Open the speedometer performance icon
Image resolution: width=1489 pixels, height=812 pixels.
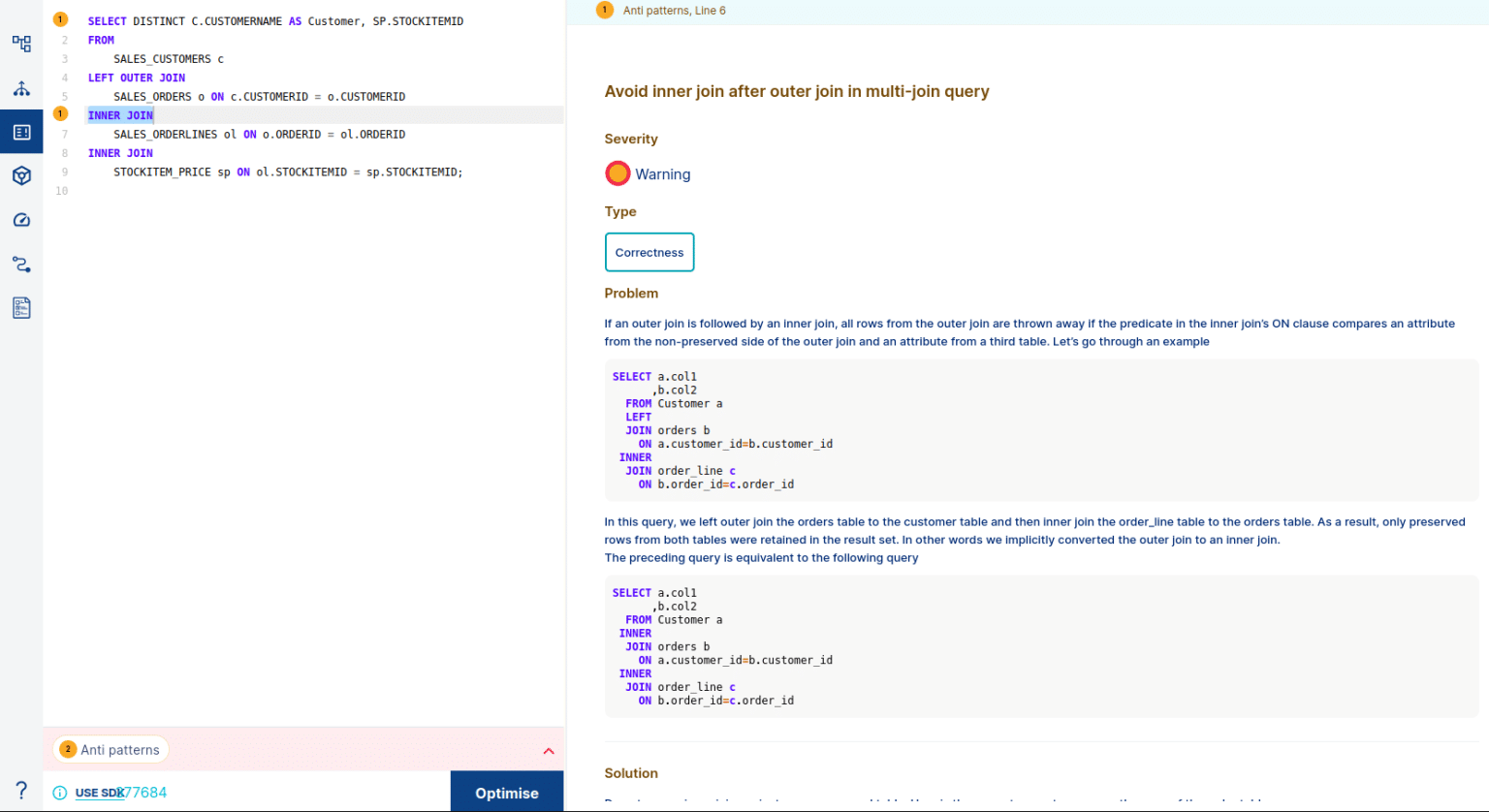pos(21,220)
